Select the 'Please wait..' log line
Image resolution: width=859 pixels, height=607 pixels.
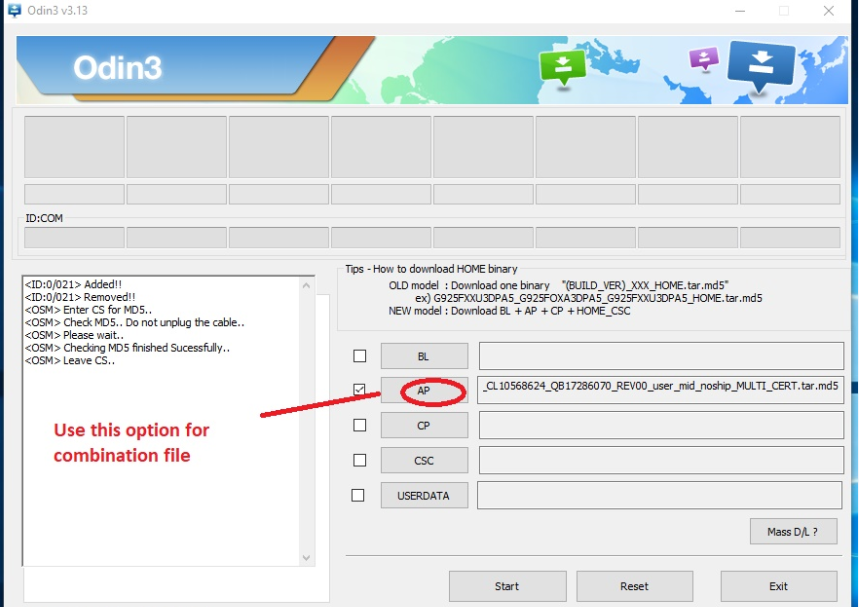74,335
